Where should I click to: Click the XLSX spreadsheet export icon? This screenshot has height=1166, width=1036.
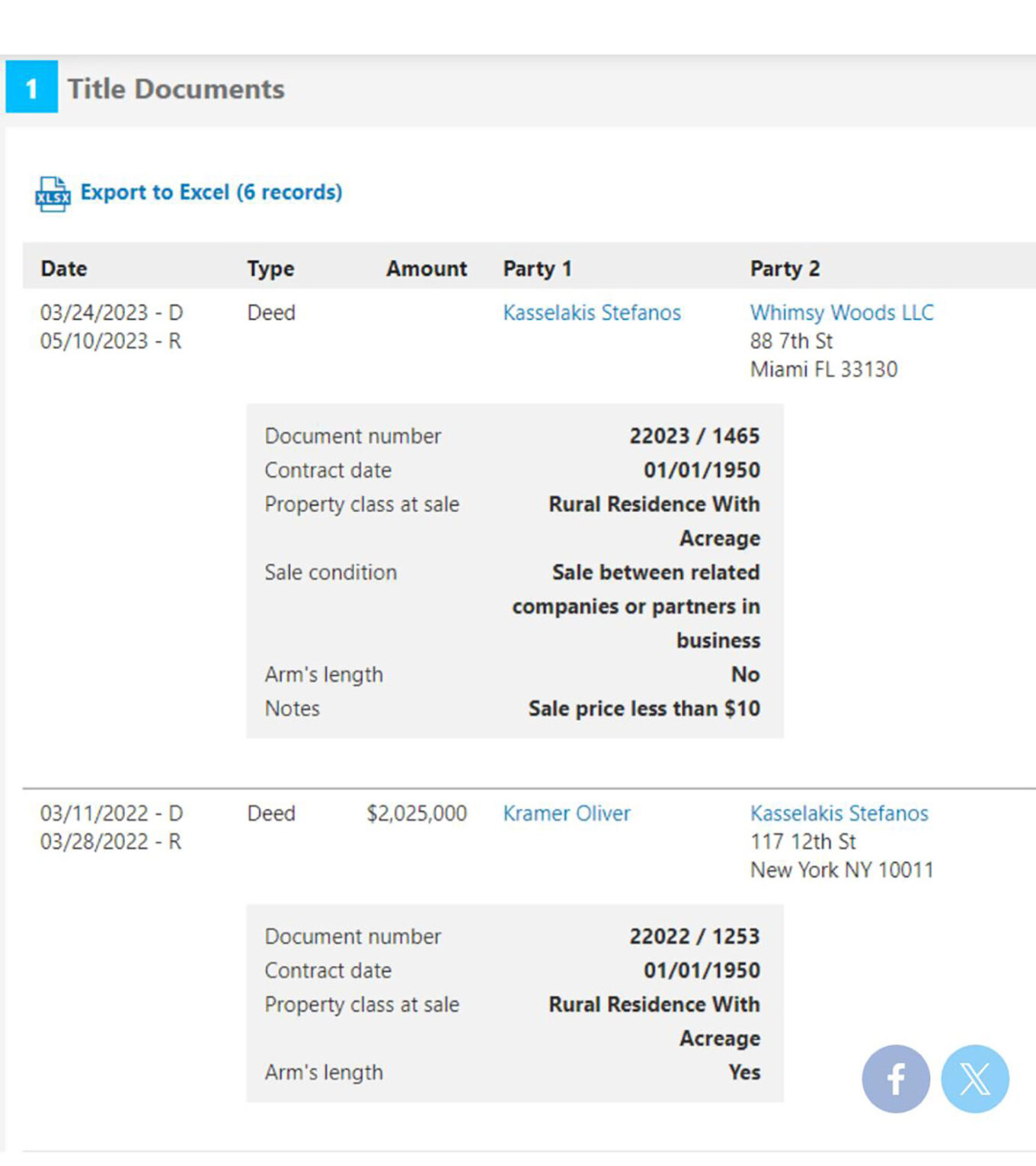coord(53,194)
